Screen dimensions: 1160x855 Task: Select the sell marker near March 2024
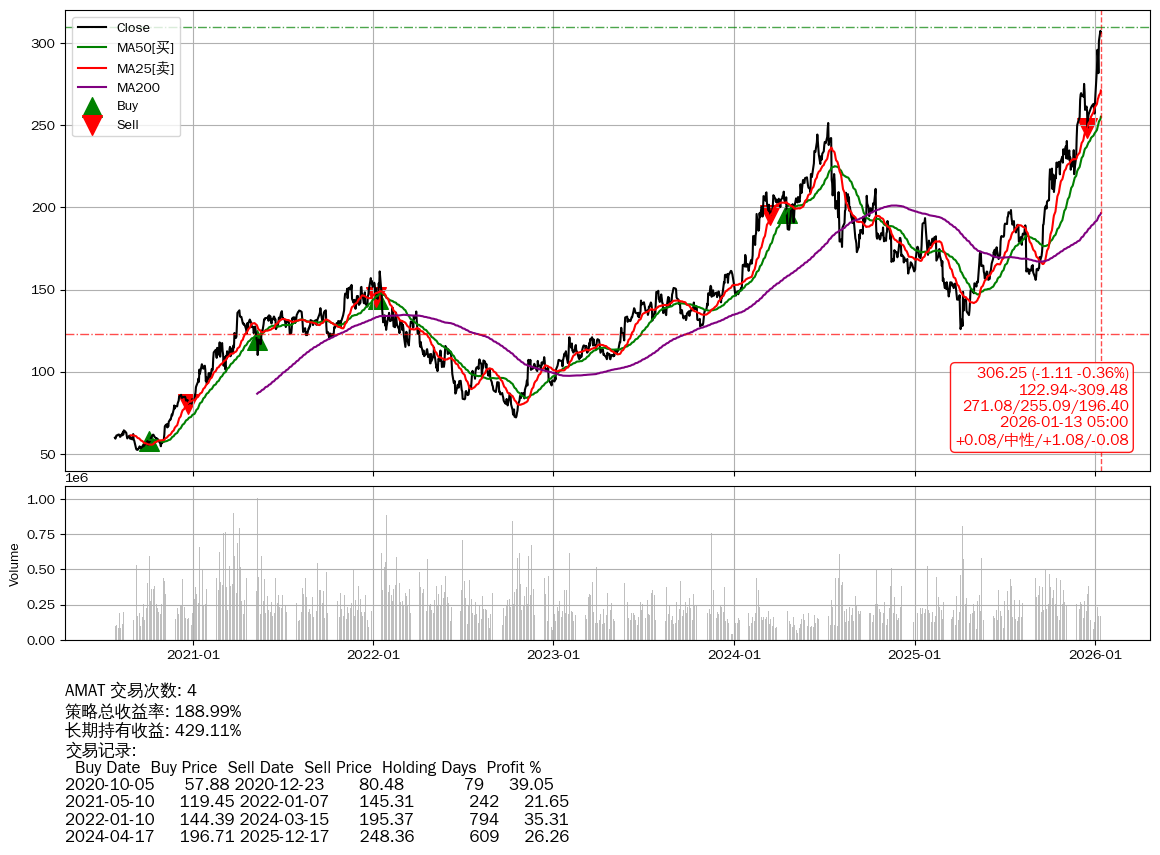tap(770, 214)
